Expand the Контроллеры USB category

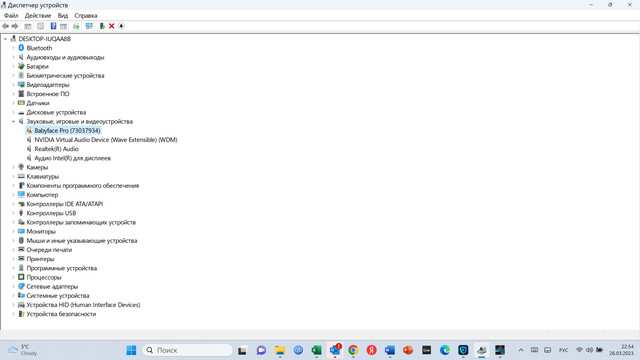[x=13, y=213]
